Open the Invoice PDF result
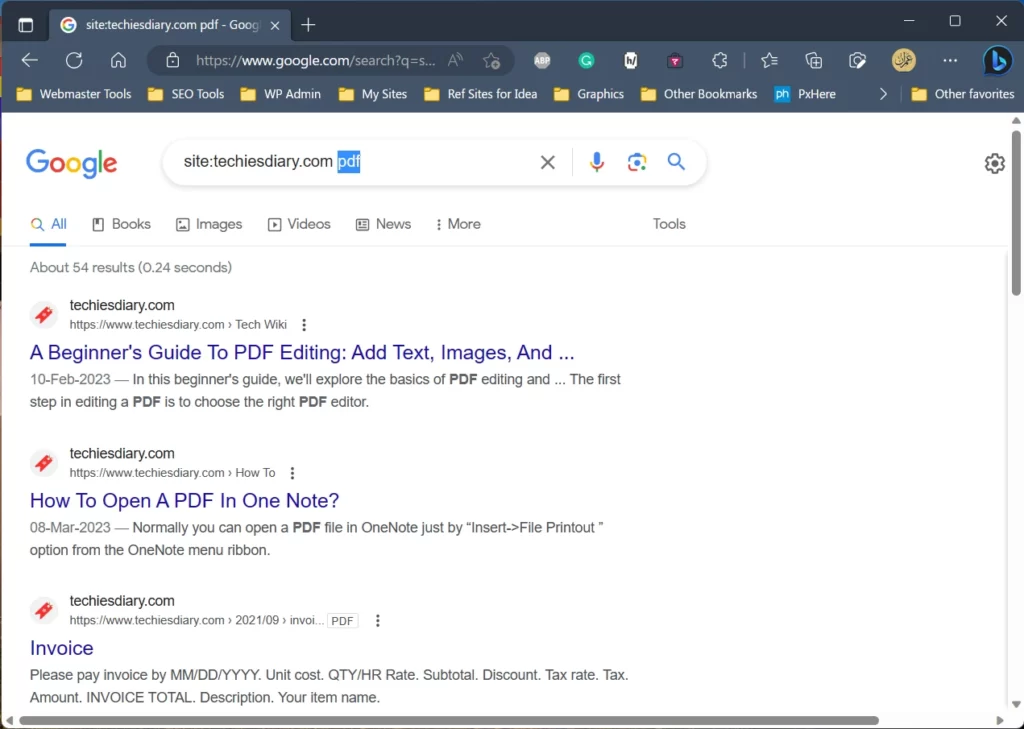This screenshot has height=729, width=1024. 61,648
